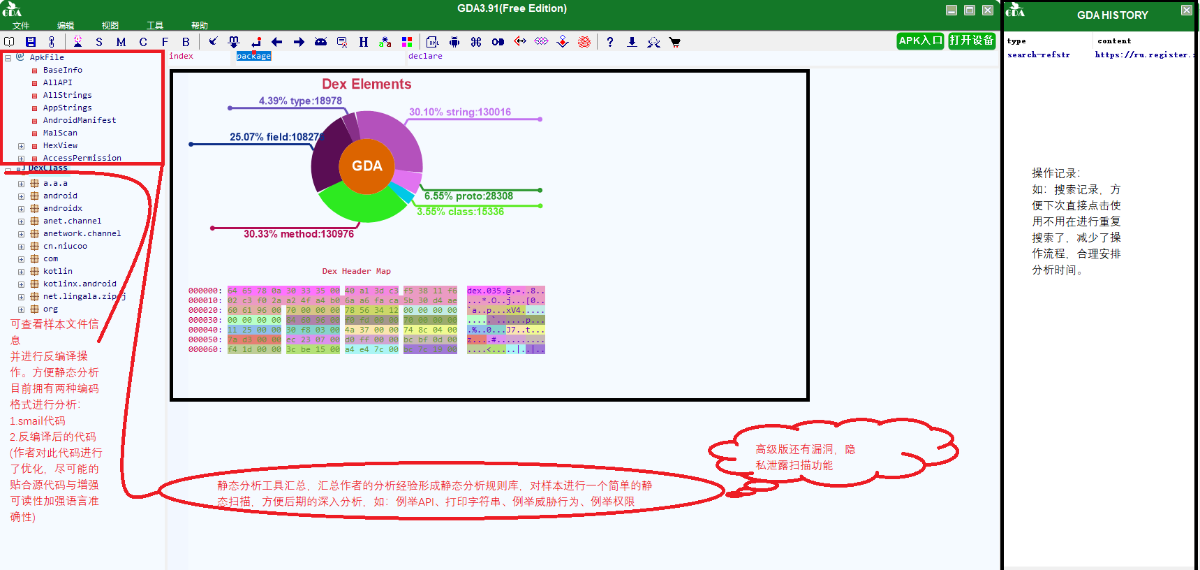Click the M letter toolbar icon
The height and width of the screenshot is (570, 1200).
tap(121, 42)
